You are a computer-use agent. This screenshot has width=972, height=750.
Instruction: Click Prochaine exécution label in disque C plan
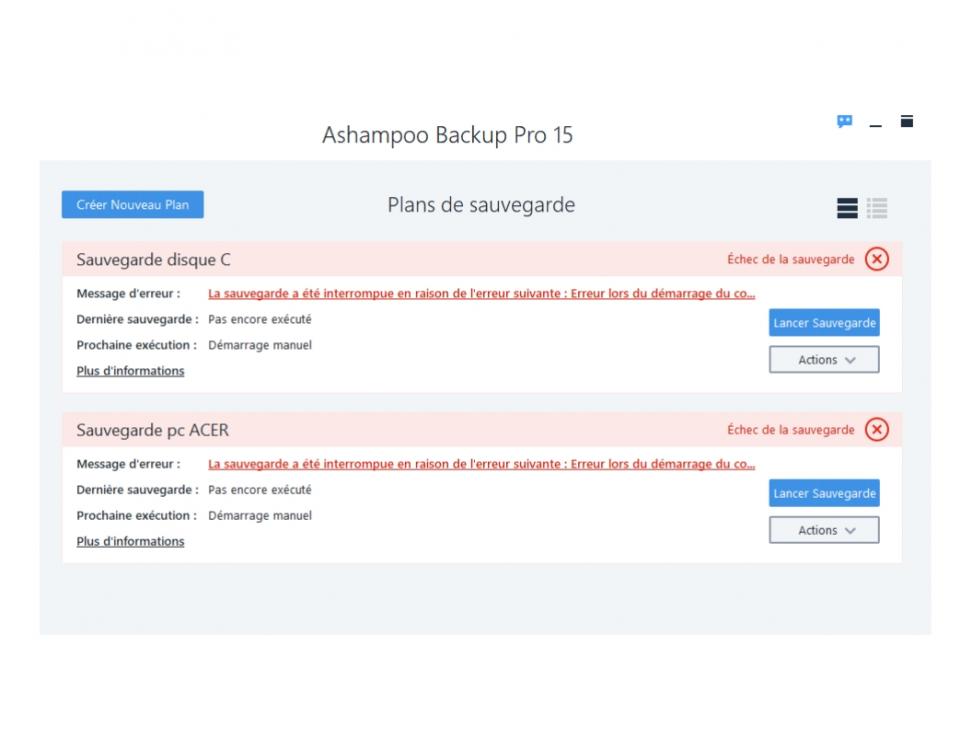pyautogui.click(x=136, y=345)
